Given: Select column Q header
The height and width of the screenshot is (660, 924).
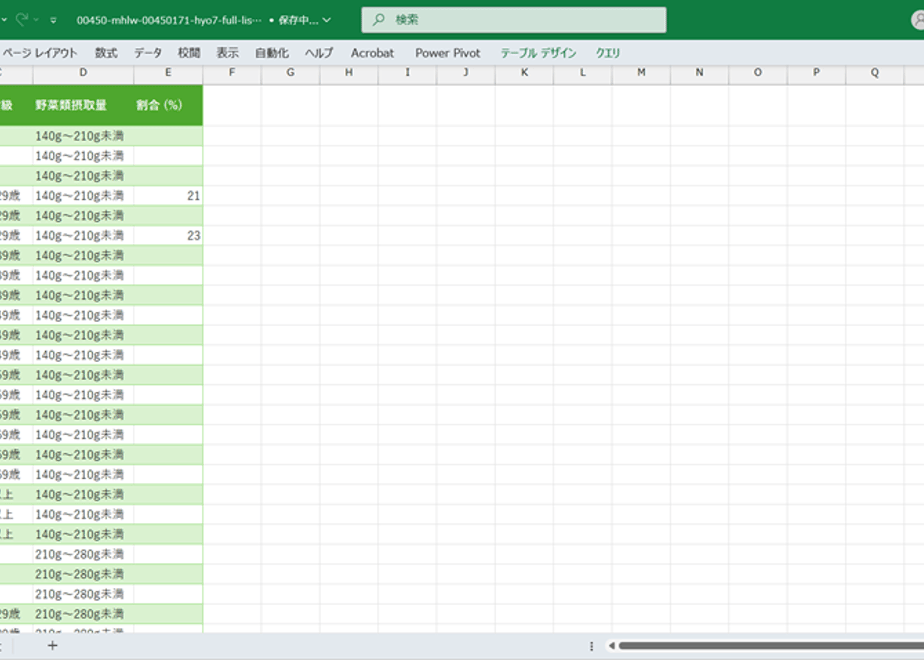Looking at the screenshot, I should coord(874,72).
